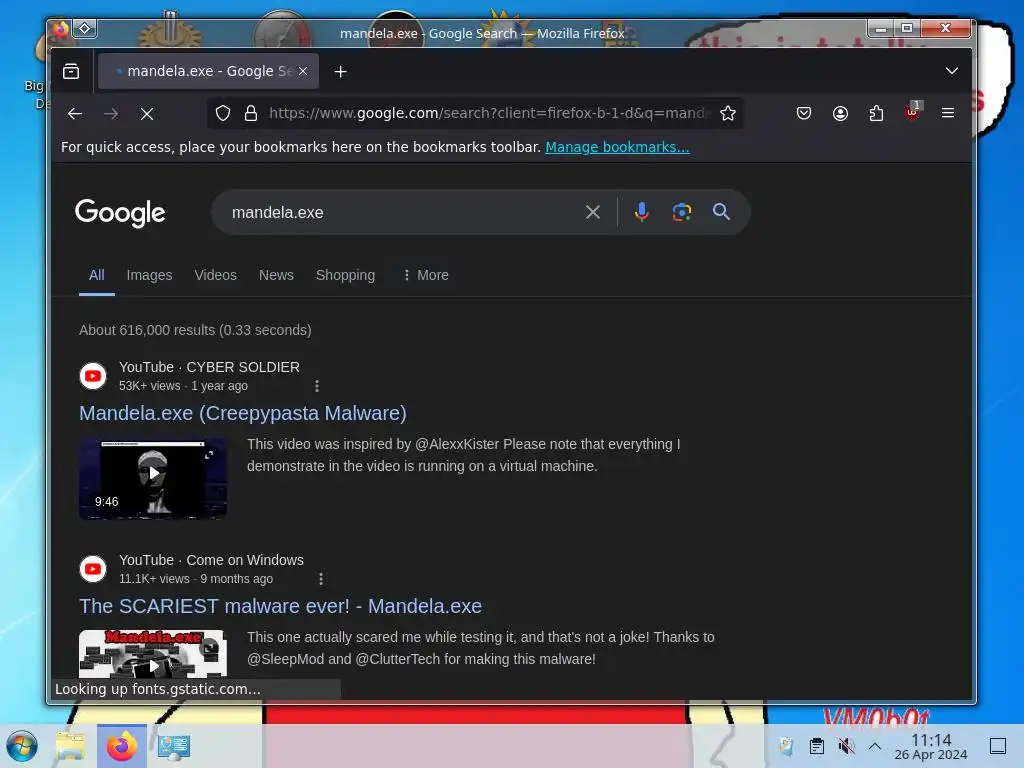Open Firefox window menu icon in title bar
Image resolution: width=1024 pixels, height=768 pixels.
coord(61,29)
